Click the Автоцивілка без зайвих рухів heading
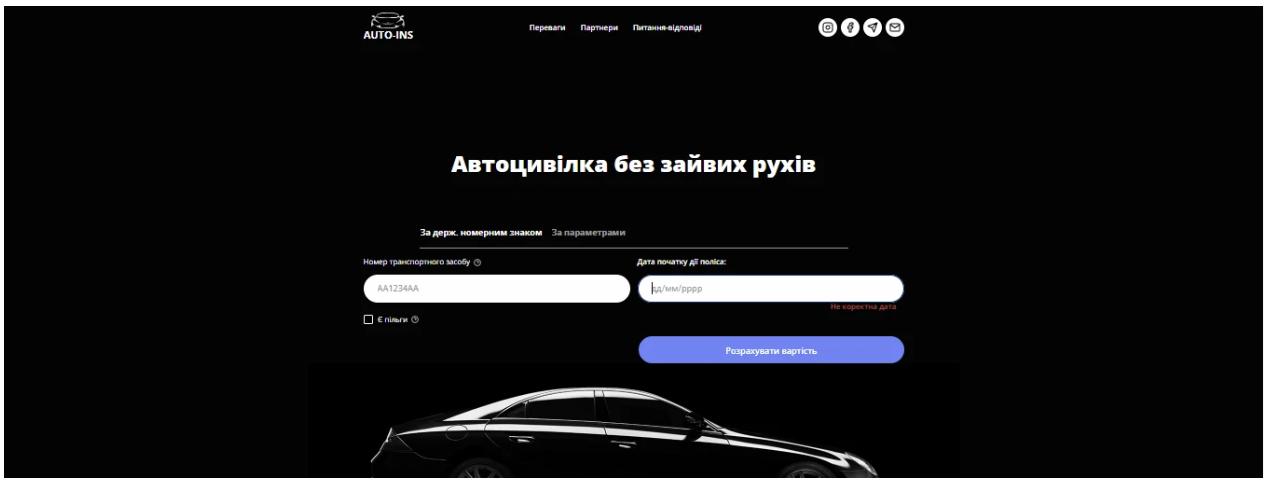The height and width of the screenshot is (484, 1267). tap(633, 164)
